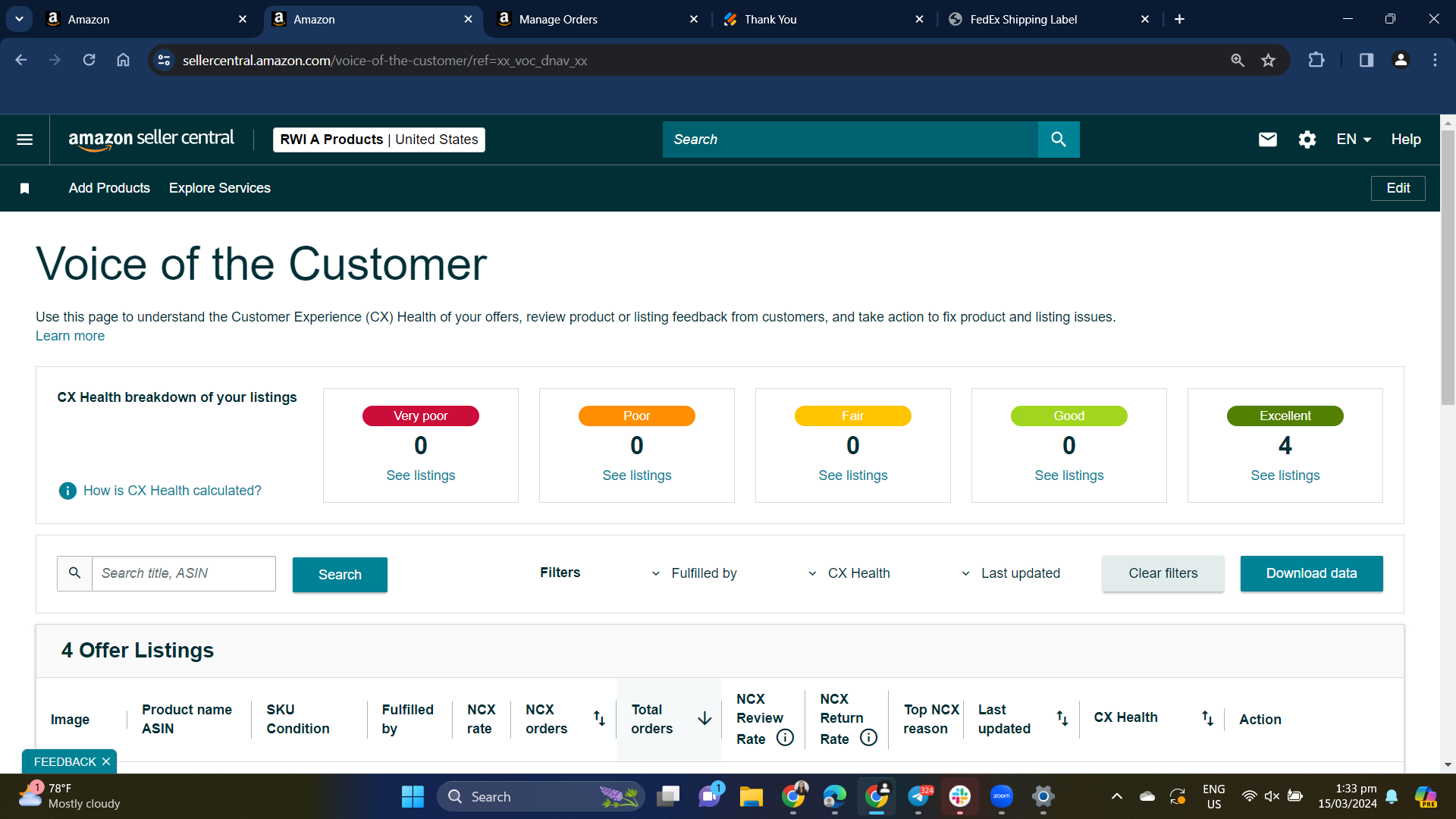Toggle the browser side panel
Screen dimensions: 1456x819
[1367, 60]
